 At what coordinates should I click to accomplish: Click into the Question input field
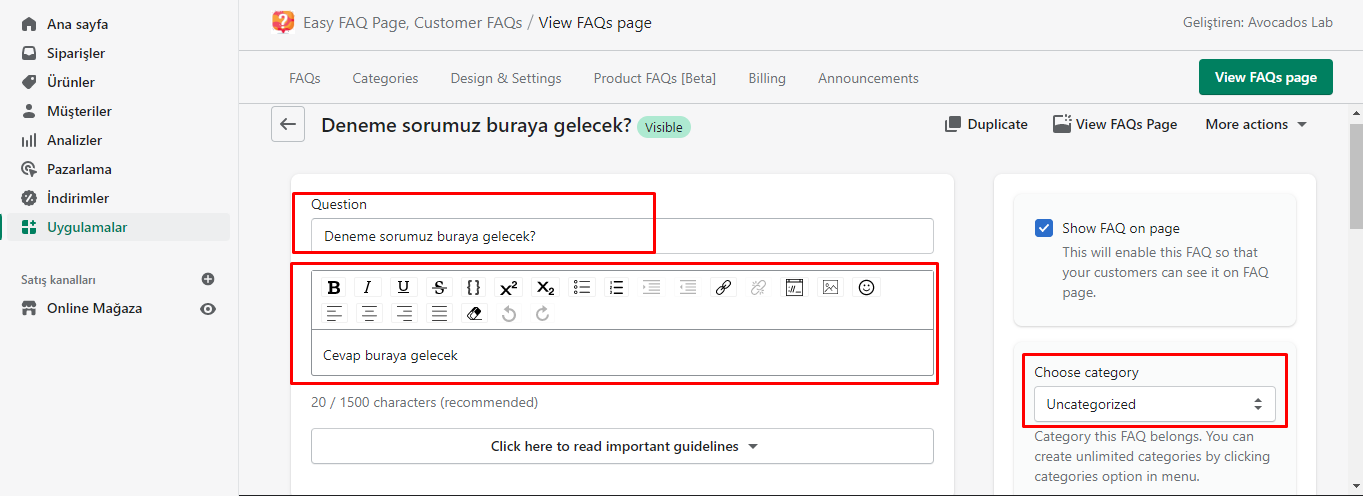pos(622,236)
